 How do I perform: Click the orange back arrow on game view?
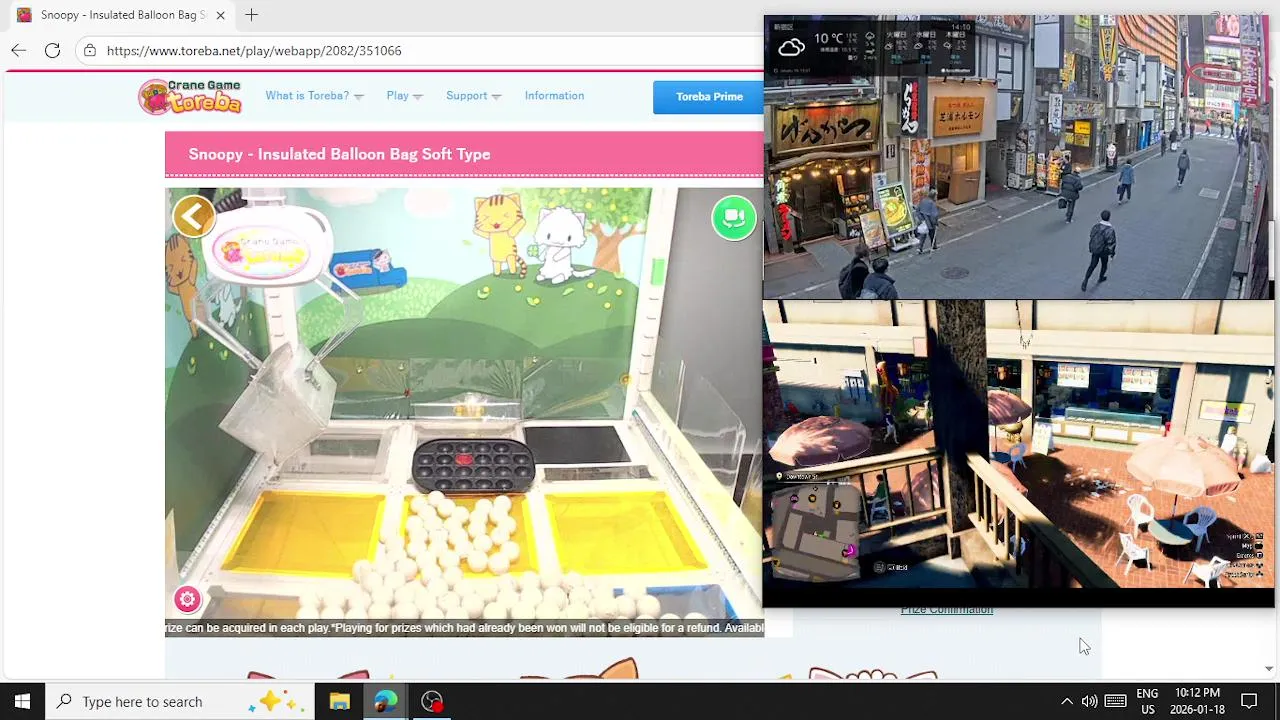click(194, 216)
